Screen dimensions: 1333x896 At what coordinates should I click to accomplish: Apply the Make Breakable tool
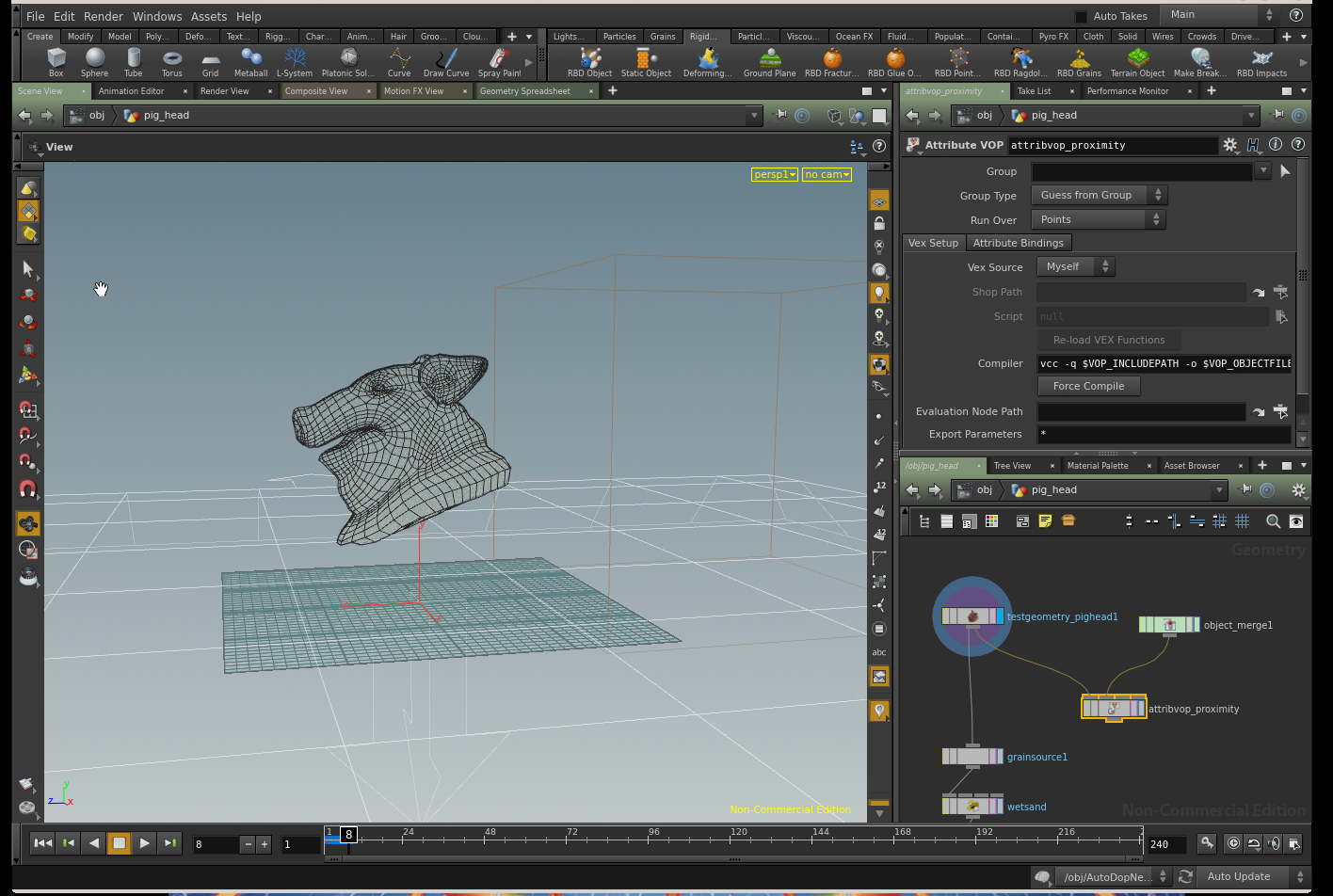[x=1200, y=62]
